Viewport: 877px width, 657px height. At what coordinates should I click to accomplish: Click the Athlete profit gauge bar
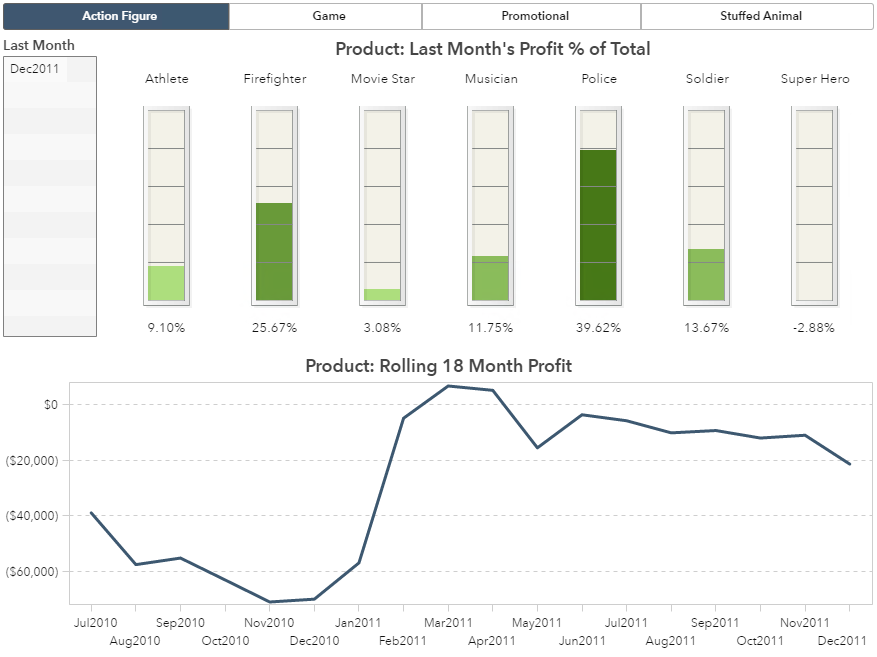point(166,205)
